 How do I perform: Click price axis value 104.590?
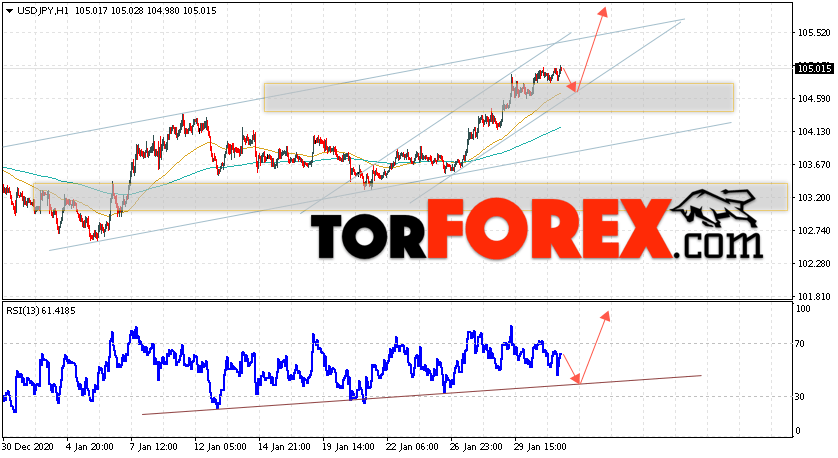point(813,98)
